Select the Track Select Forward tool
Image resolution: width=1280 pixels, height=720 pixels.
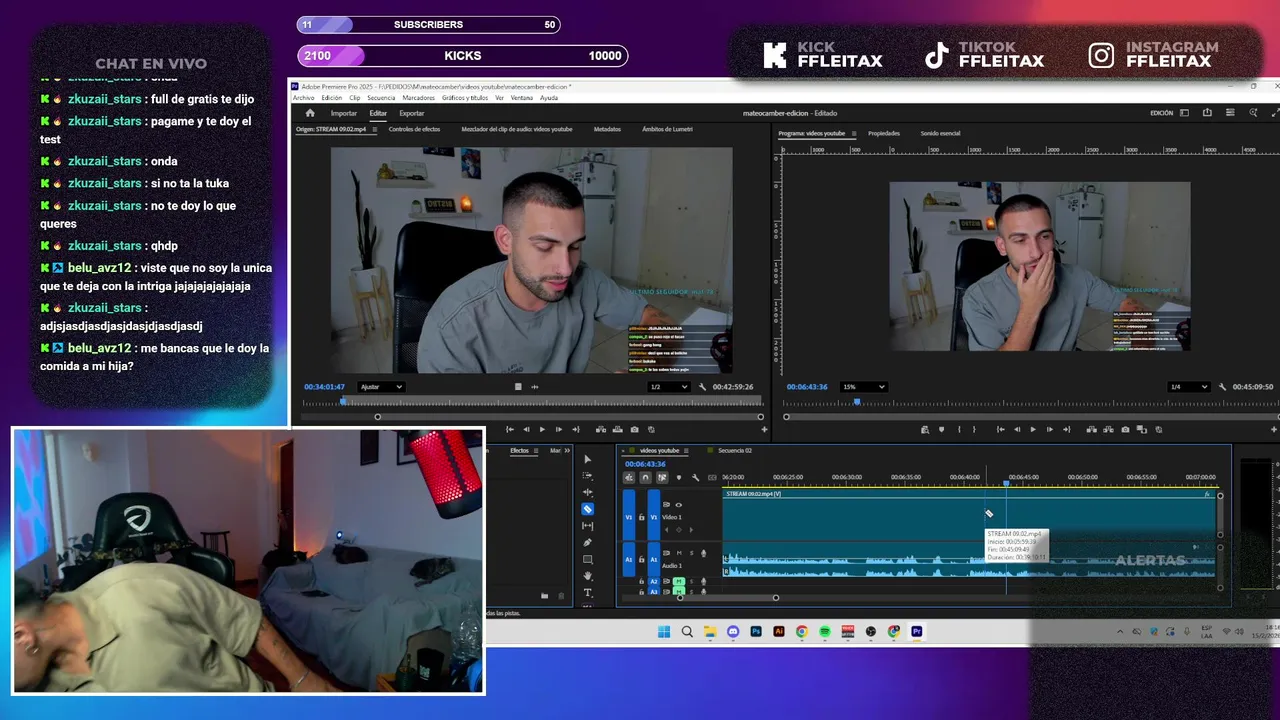point(587,476)
